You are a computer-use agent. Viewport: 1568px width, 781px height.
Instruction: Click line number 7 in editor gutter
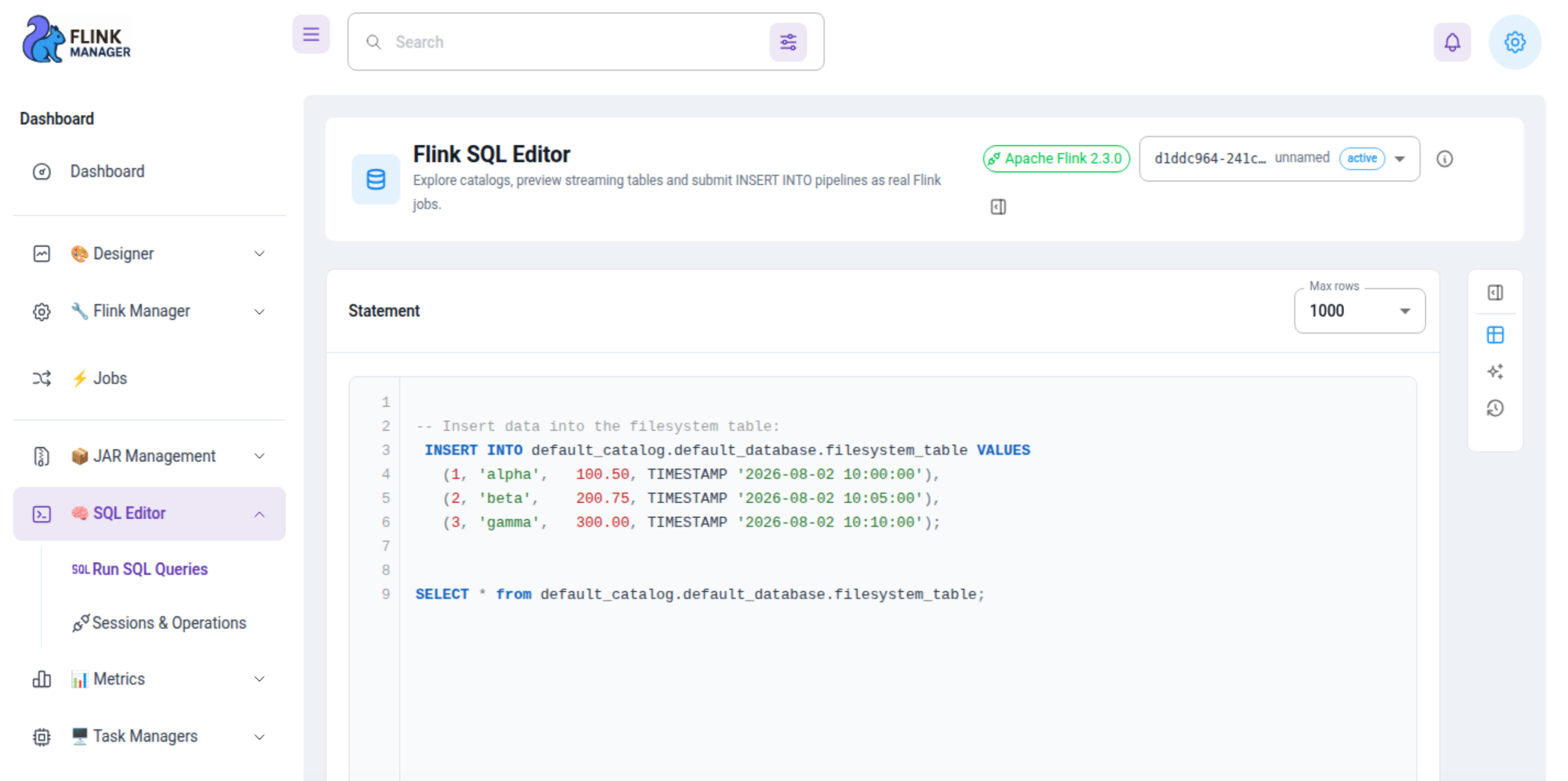point(385,546)
